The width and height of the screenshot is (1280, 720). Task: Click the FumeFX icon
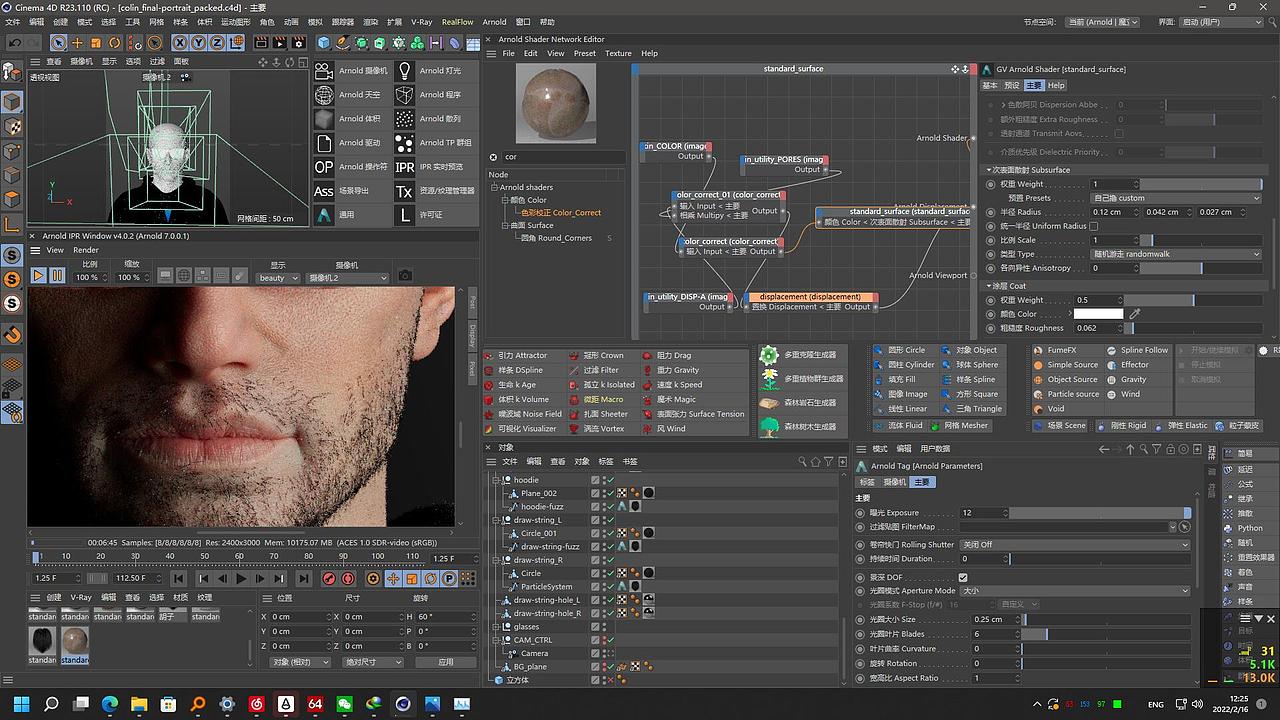coord(1040,350)
